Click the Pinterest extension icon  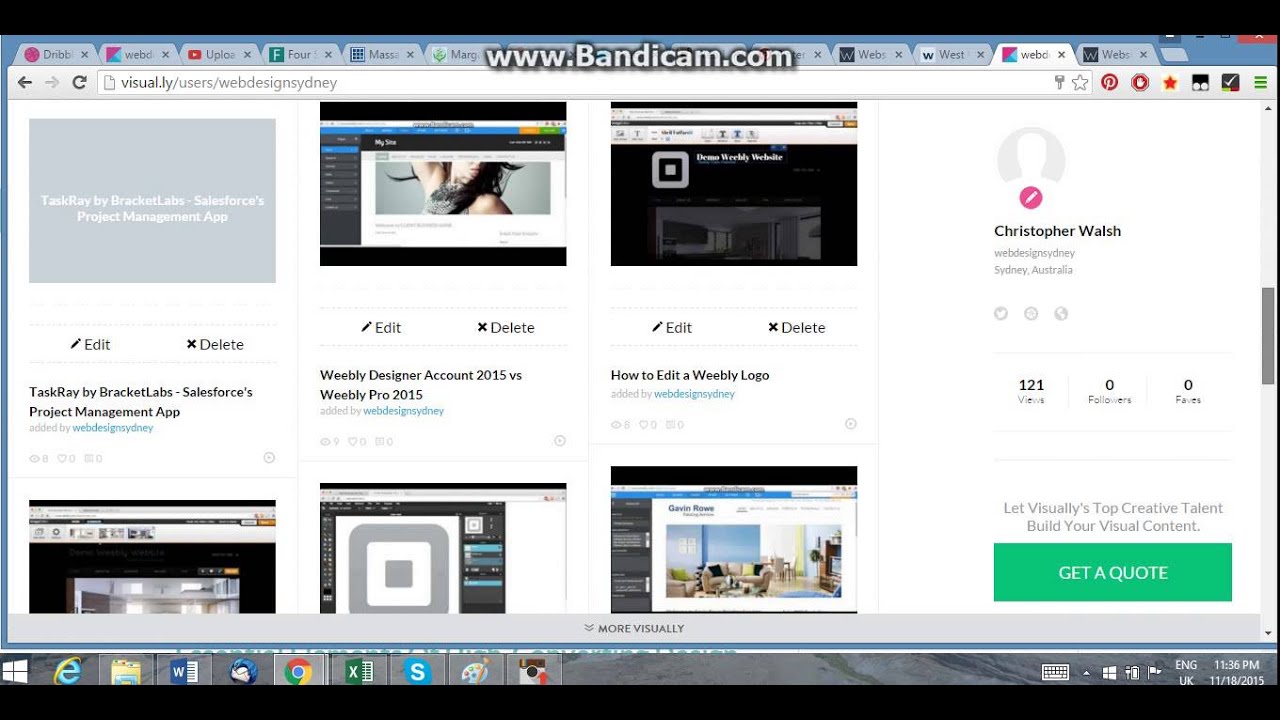pos(1110,83)
